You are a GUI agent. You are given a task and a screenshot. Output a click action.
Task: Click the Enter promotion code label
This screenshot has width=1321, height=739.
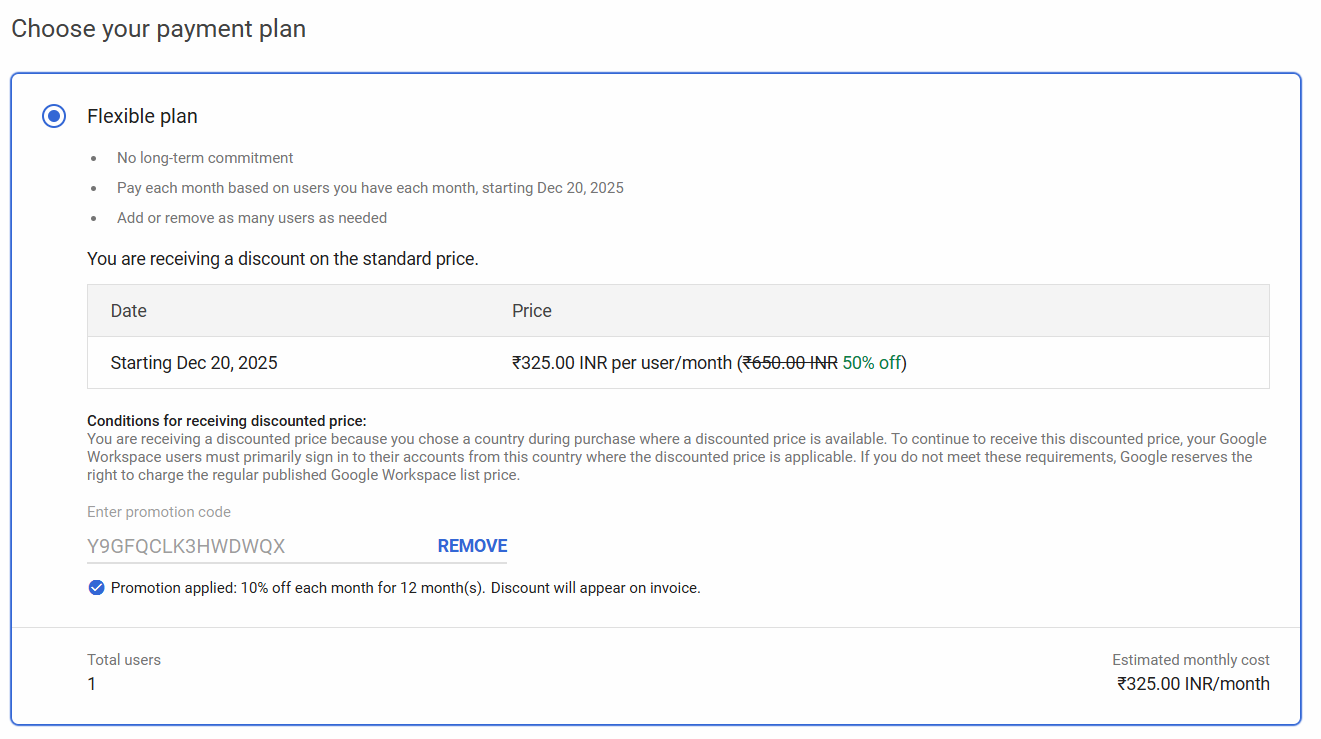click(159, 512)
